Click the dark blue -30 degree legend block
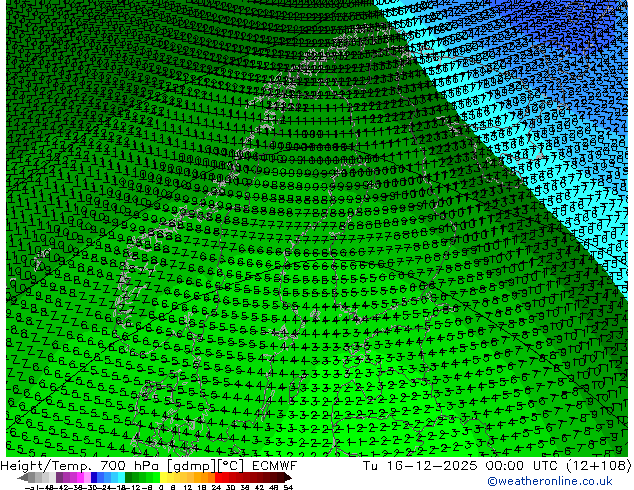634x490 pixels. click(94, 477)
